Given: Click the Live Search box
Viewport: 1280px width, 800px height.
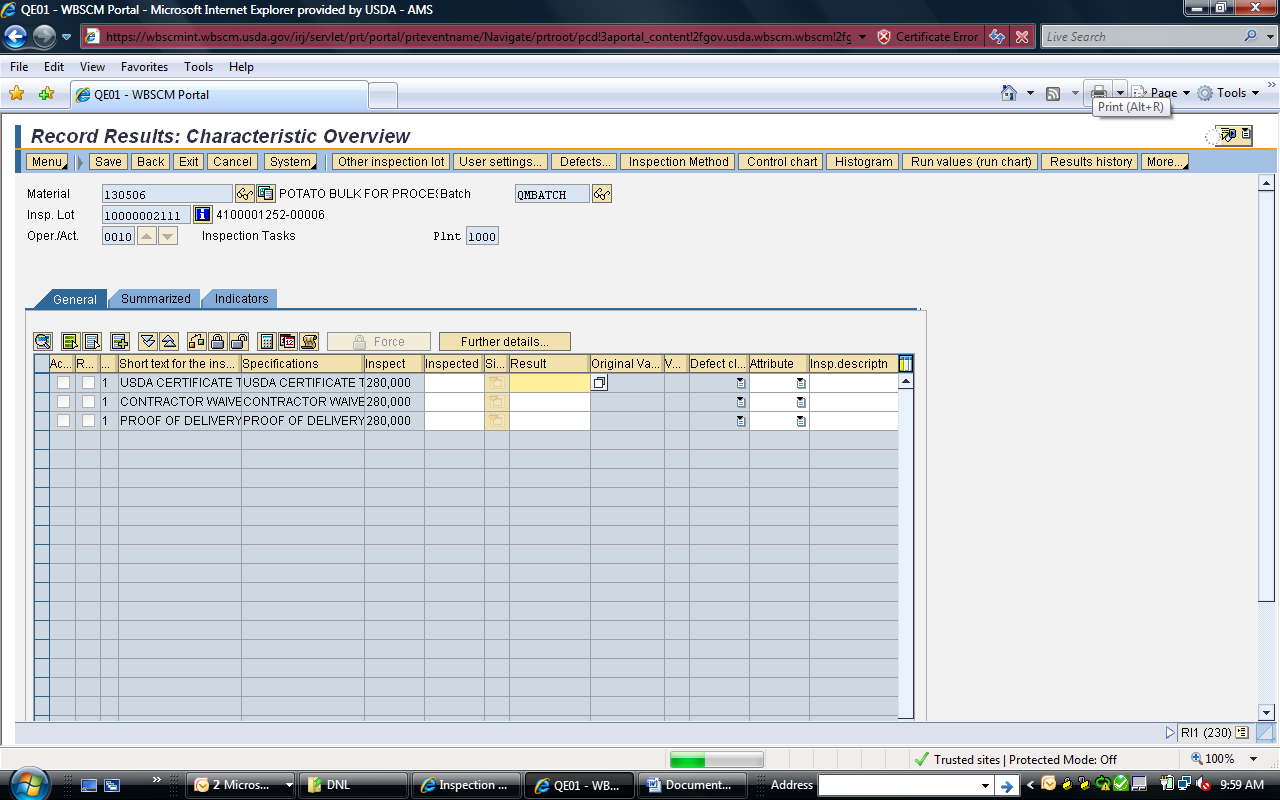Looking at the screenshot, I should coord(1141,37).
